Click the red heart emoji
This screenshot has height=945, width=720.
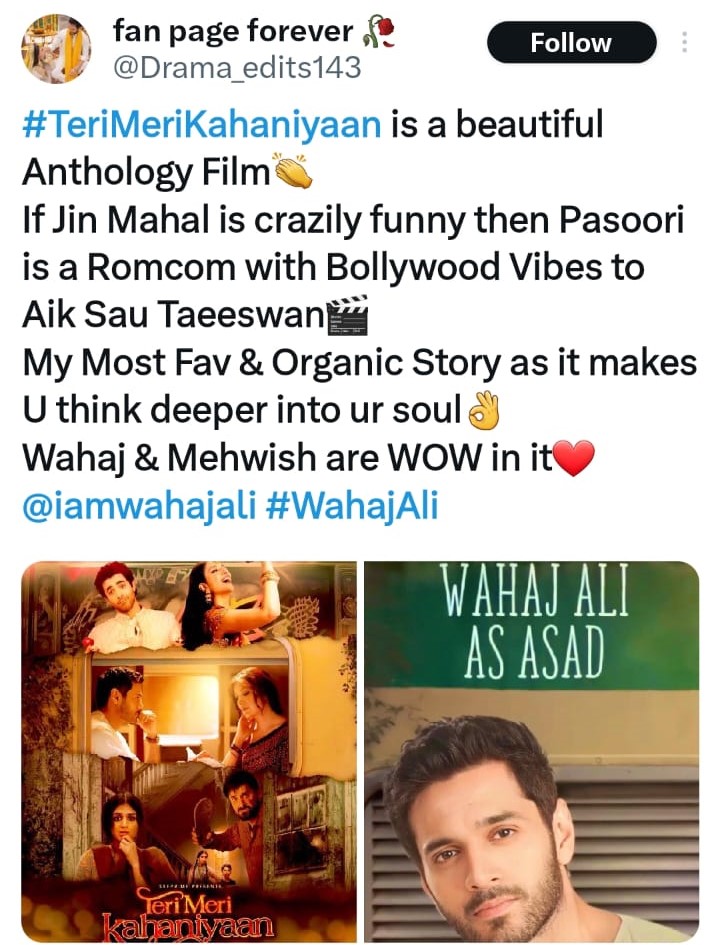tap(574, 458)
